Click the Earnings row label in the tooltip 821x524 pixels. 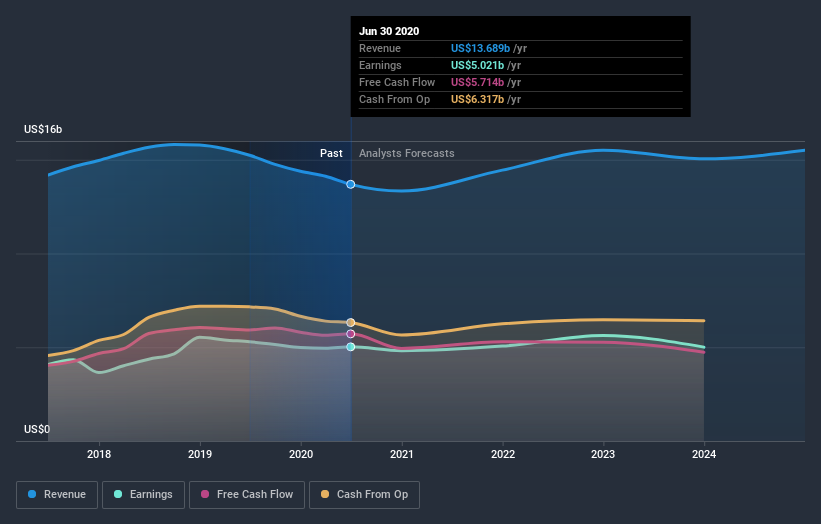380,65
